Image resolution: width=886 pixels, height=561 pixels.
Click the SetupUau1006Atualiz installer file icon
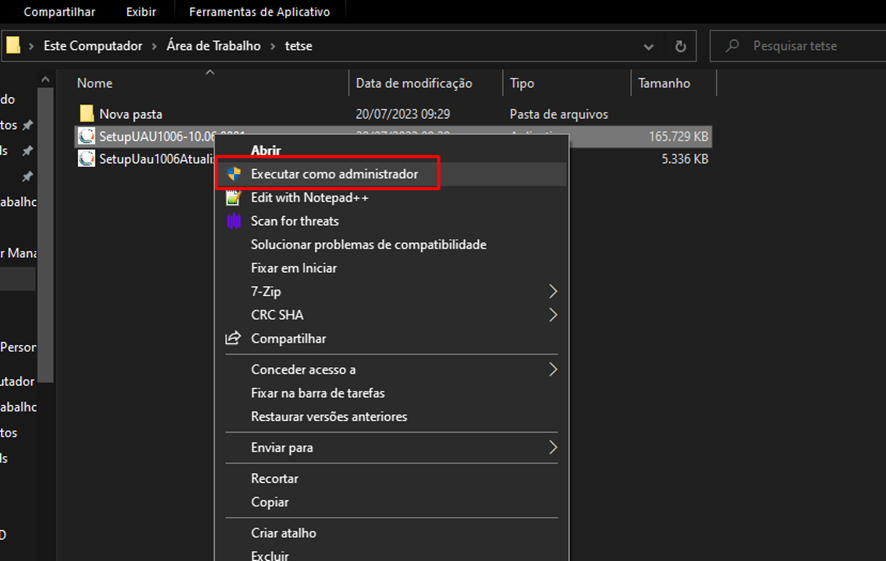(86, 159)
